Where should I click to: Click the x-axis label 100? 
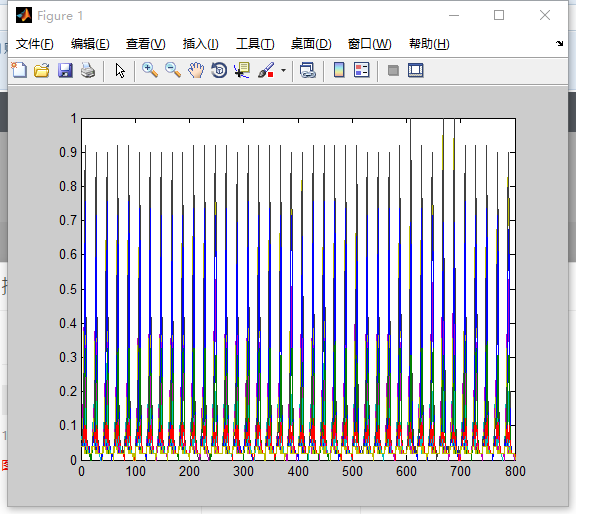click(135, 471)
